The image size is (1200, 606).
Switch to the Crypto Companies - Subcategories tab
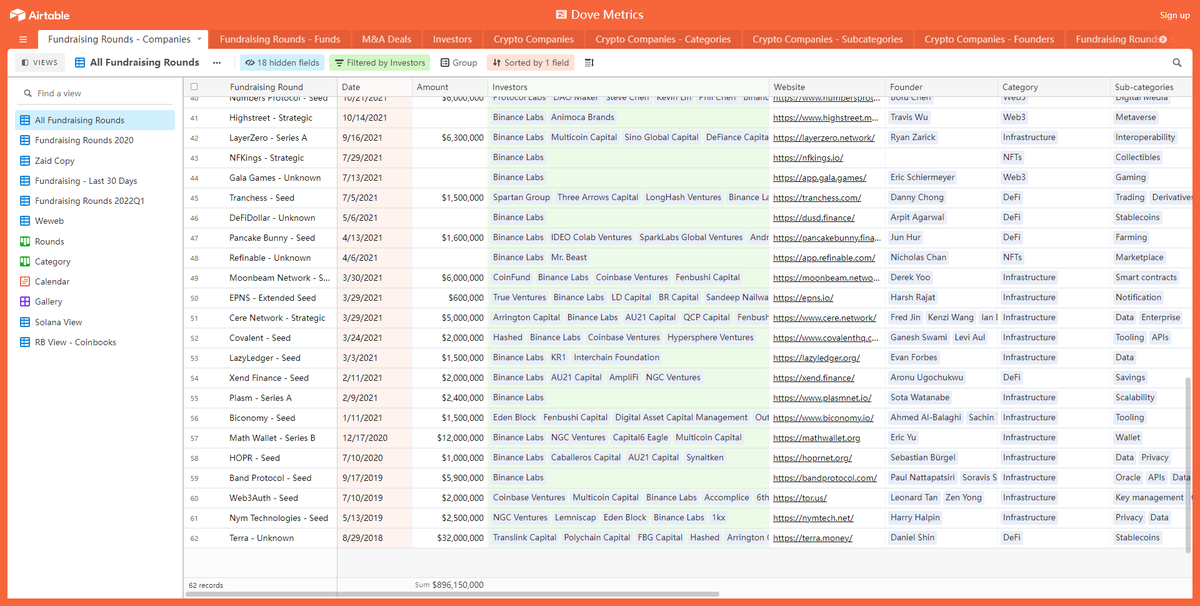(x=827, y=39)
